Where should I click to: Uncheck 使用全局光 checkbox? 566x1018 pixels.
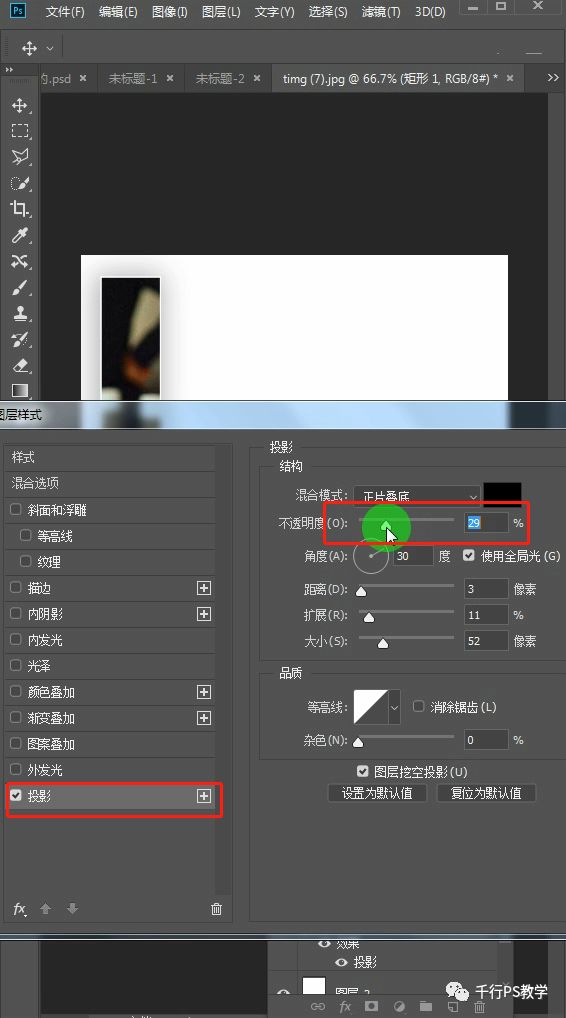(469, 556)
